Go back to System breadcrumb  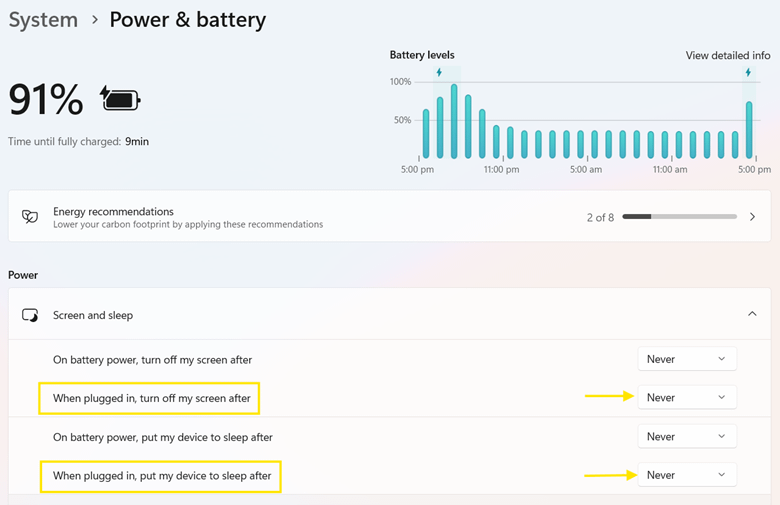tap(43, 20)
